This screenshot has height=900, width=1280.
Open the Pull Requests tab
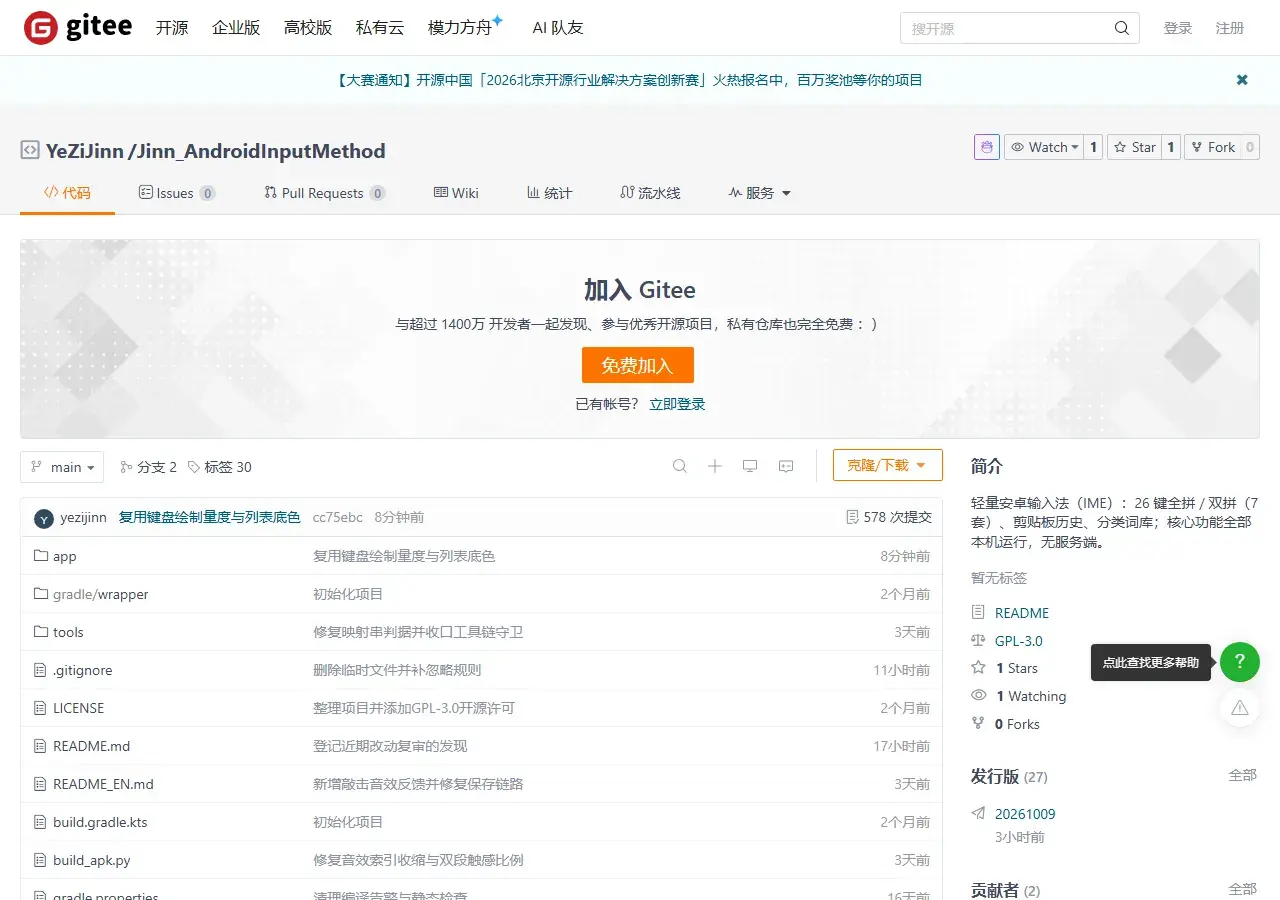(324, 193)
